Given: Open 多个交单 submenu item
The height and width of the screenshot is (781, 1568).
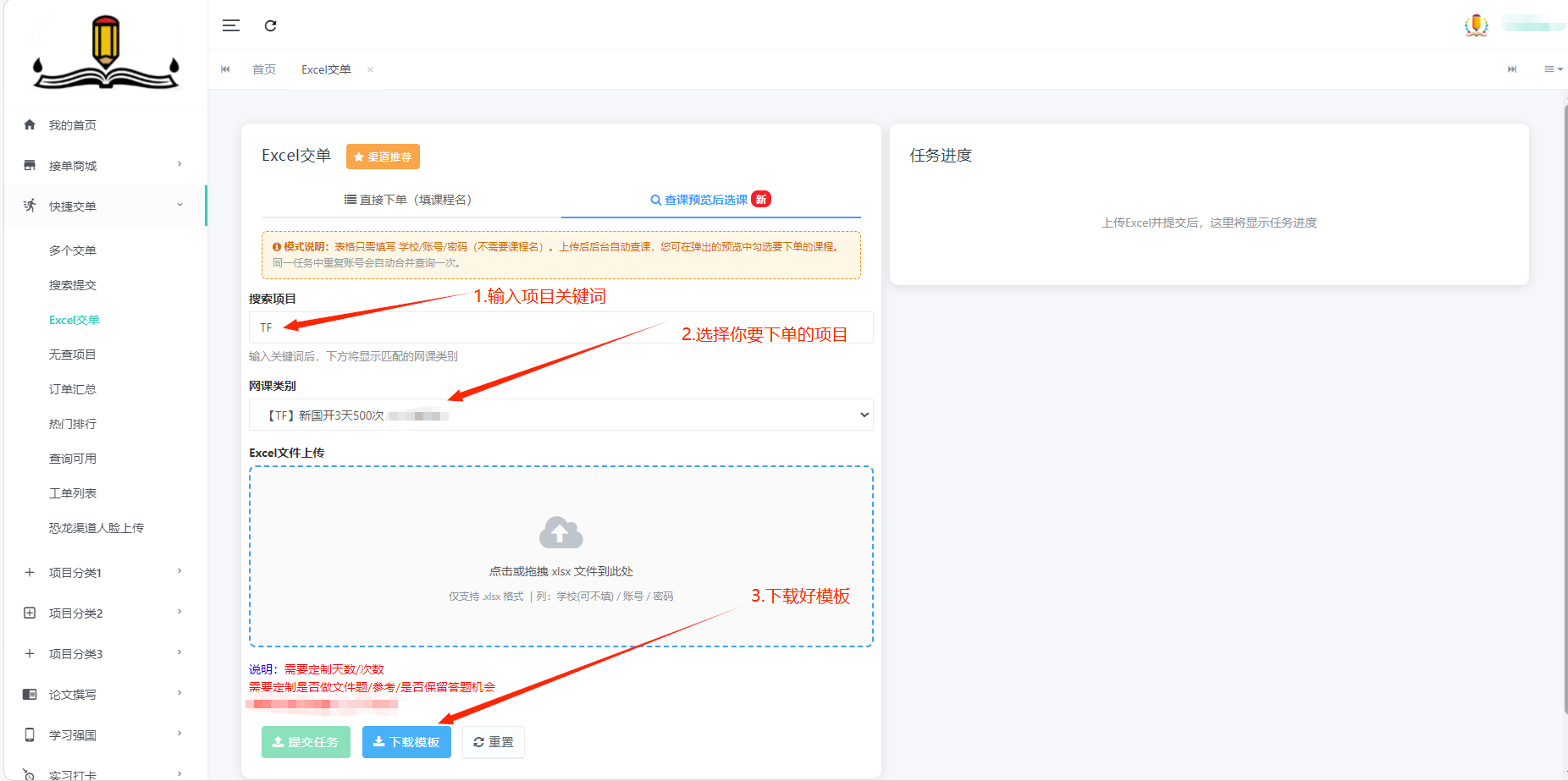Looking at the screenshot, I should click(73, 250).
